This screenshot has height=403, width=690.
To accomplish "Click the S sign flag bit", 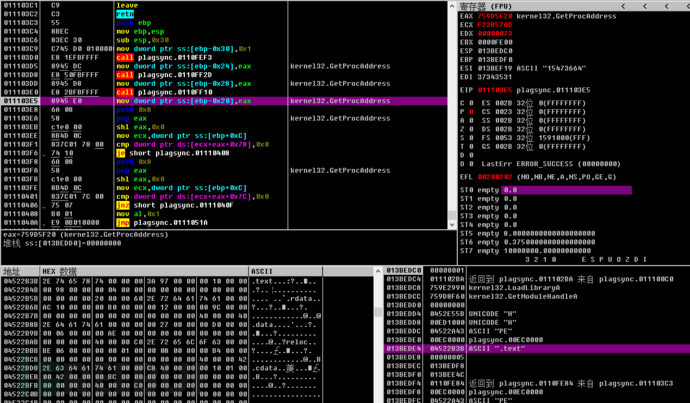I will coord(471,138).
